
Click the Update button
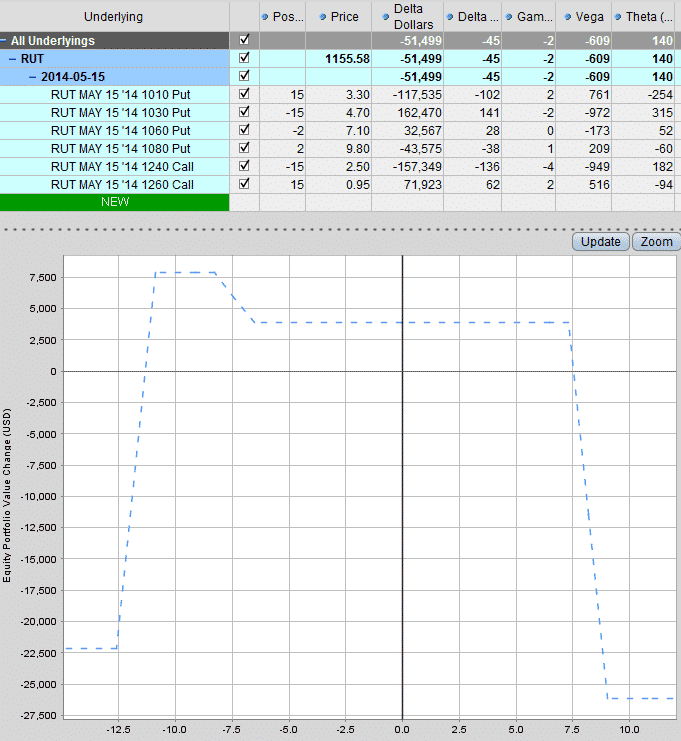(601, 241)
